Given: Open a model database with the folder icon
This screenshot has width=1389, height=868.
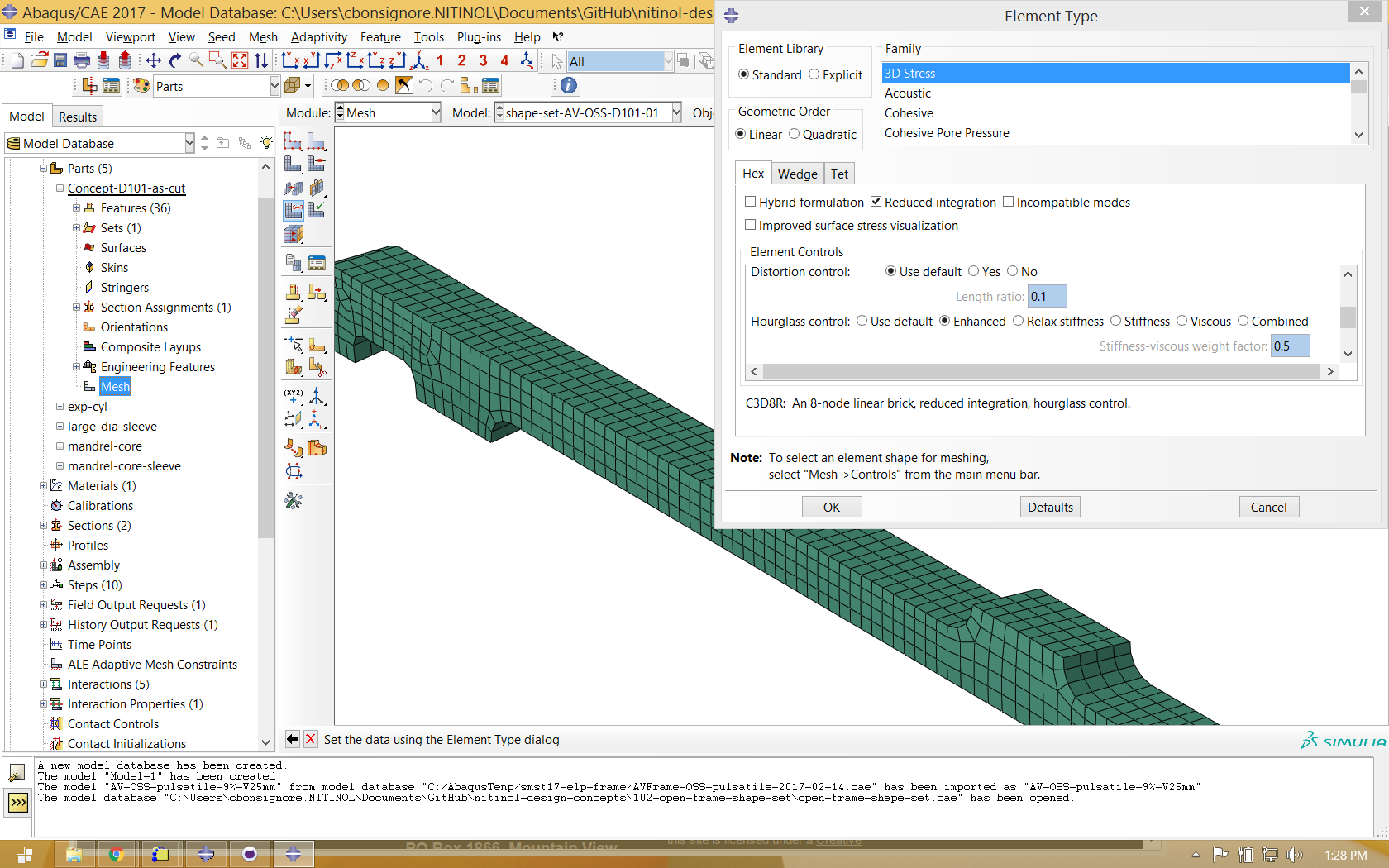Looking at the screenshot, I should pos(39,60).
